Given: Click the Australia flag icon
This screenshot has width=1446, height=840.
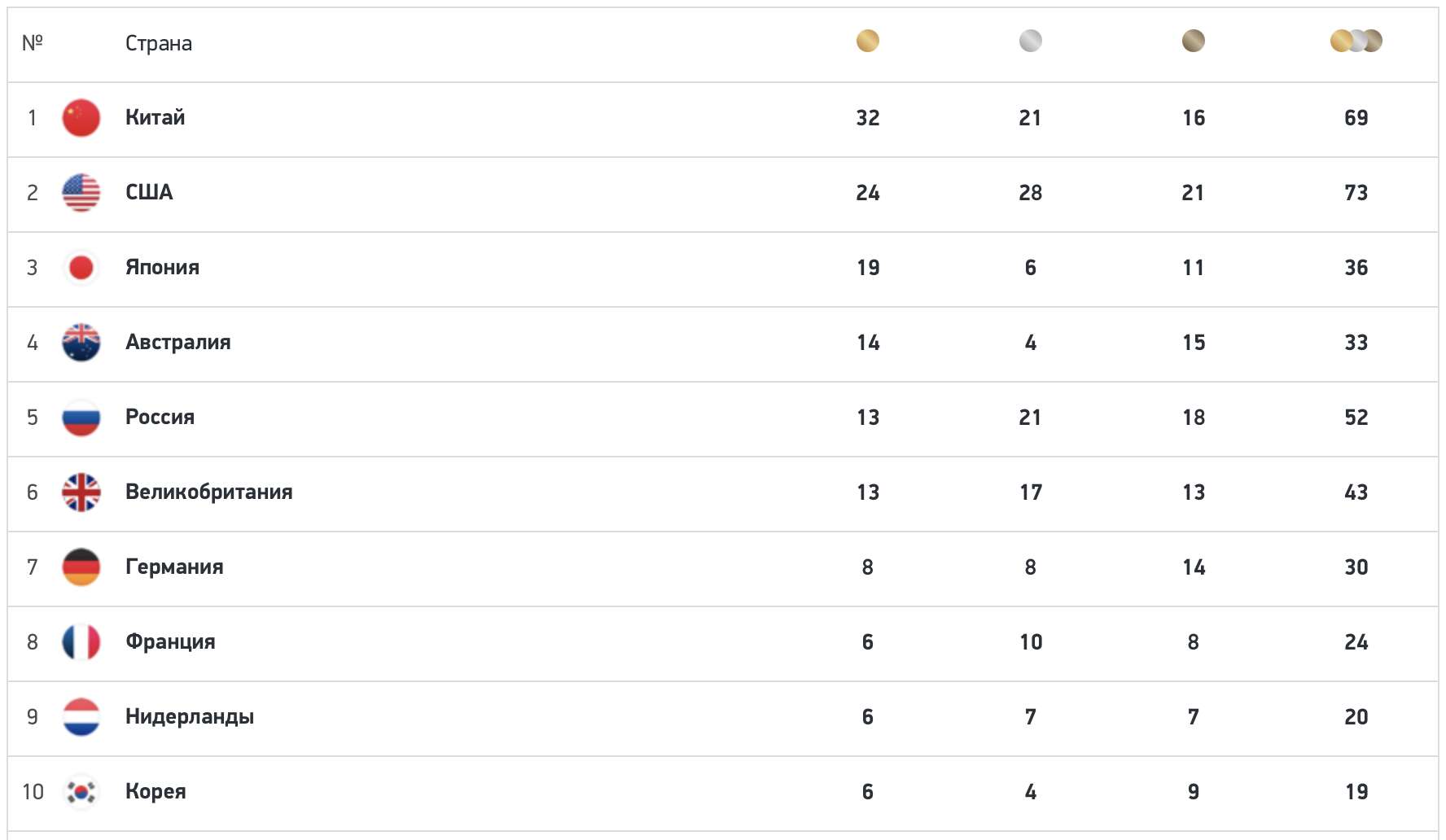Looking at the screenshot, I should (81, 343).
